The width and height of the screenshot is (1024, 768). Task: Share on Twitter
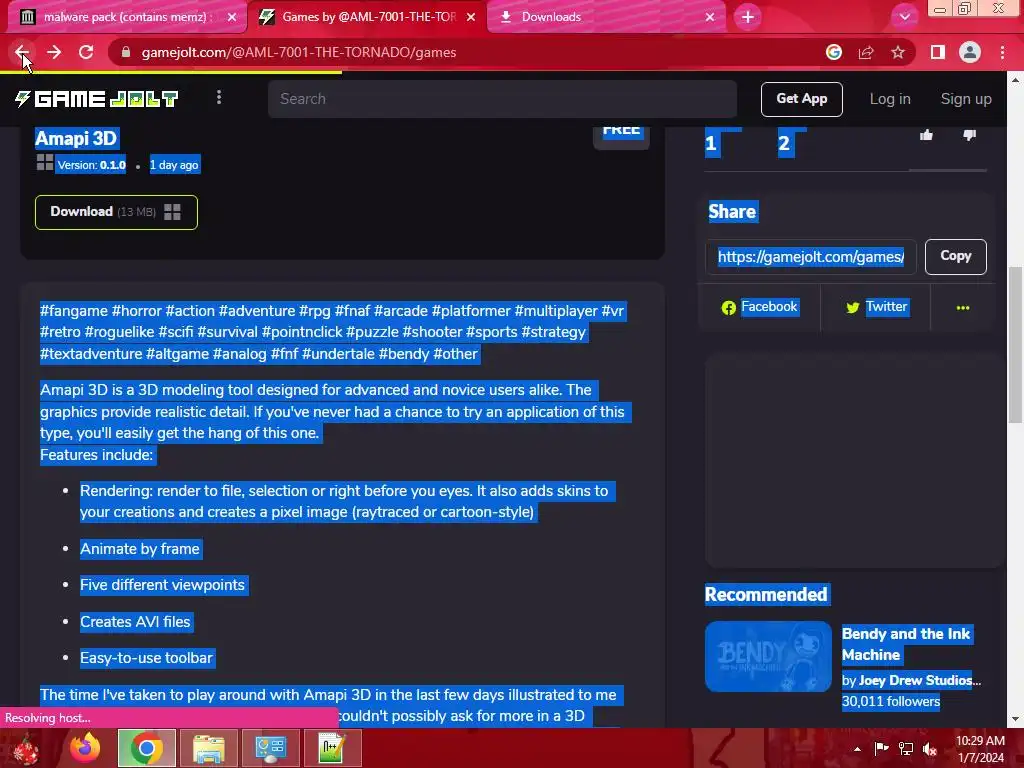click(x=876, y=307)
